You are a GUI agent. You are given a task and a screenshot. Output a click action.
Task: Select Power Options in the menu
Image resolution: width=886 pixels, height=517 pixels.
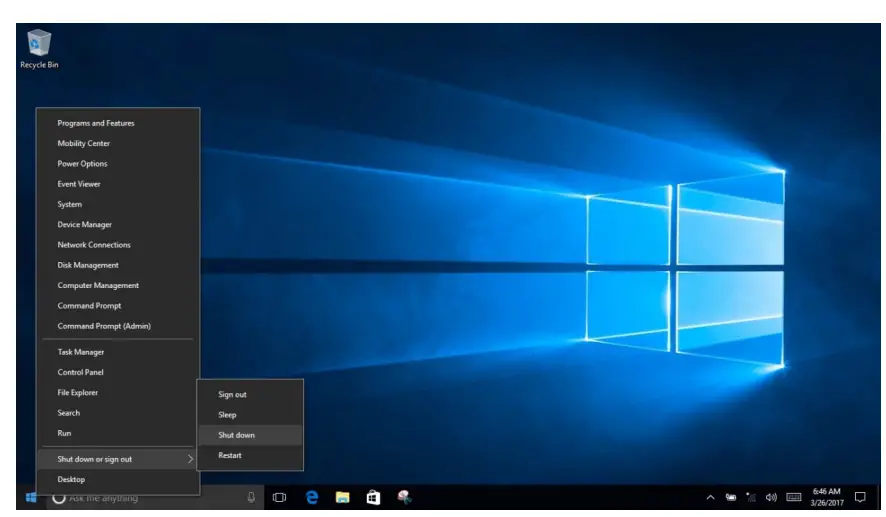point(118,164)
